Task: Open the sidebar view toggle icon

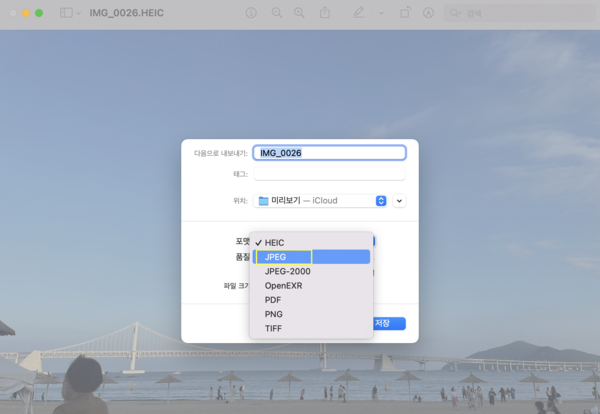Action: [x=66, y=13]
